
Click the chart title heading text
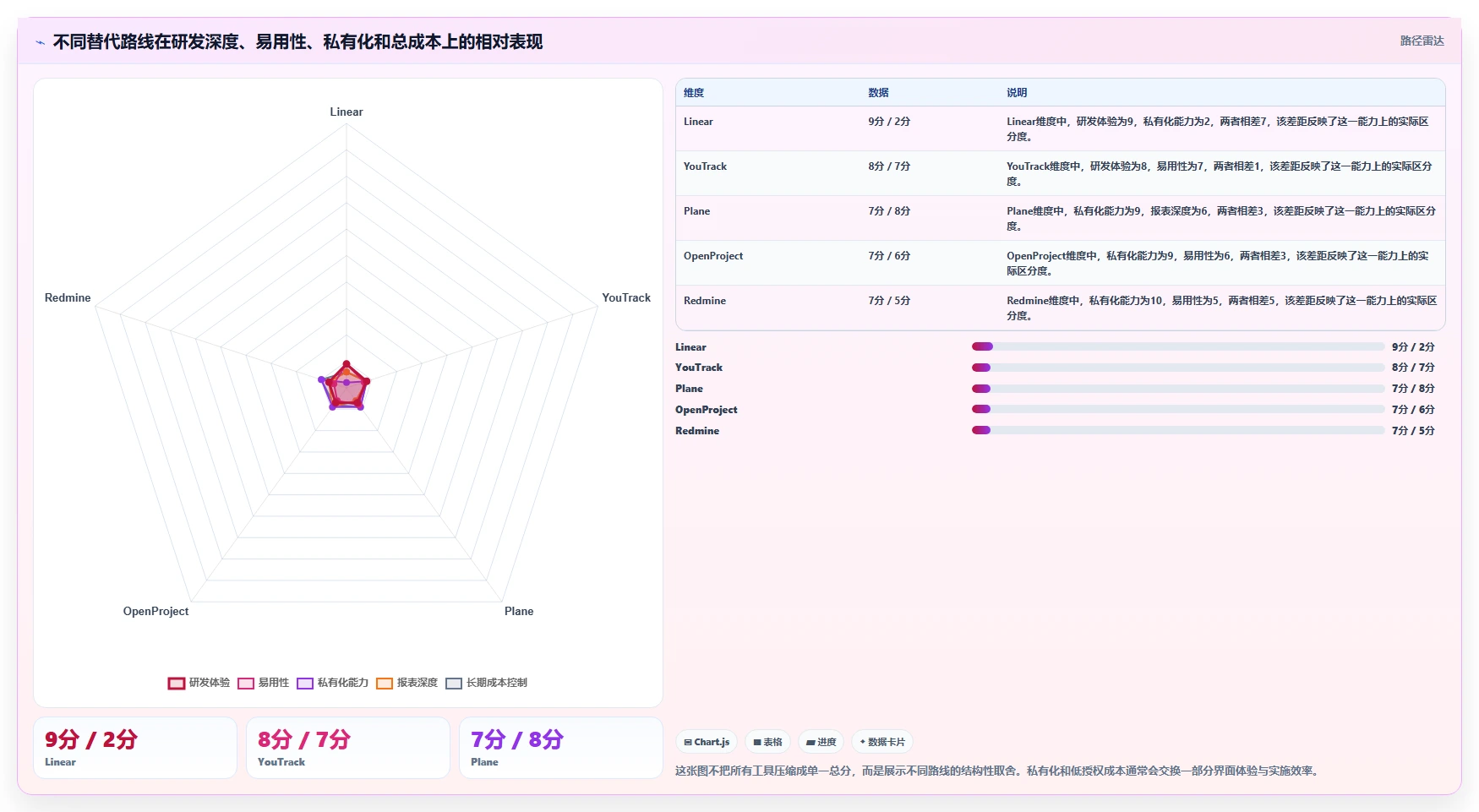[x=297, y=42]
